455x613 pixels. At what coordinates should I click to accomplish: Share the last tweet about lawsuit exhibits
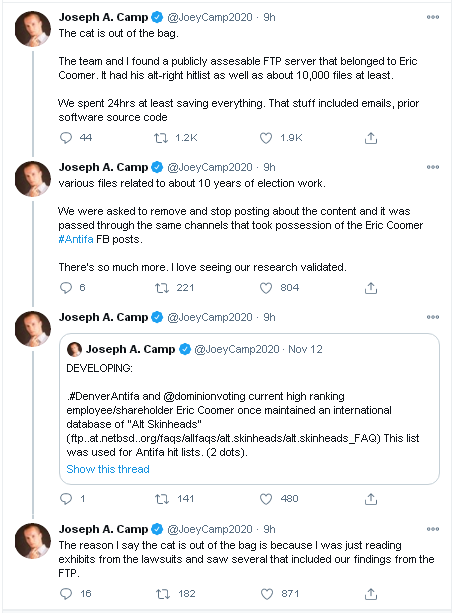[371, 593]
